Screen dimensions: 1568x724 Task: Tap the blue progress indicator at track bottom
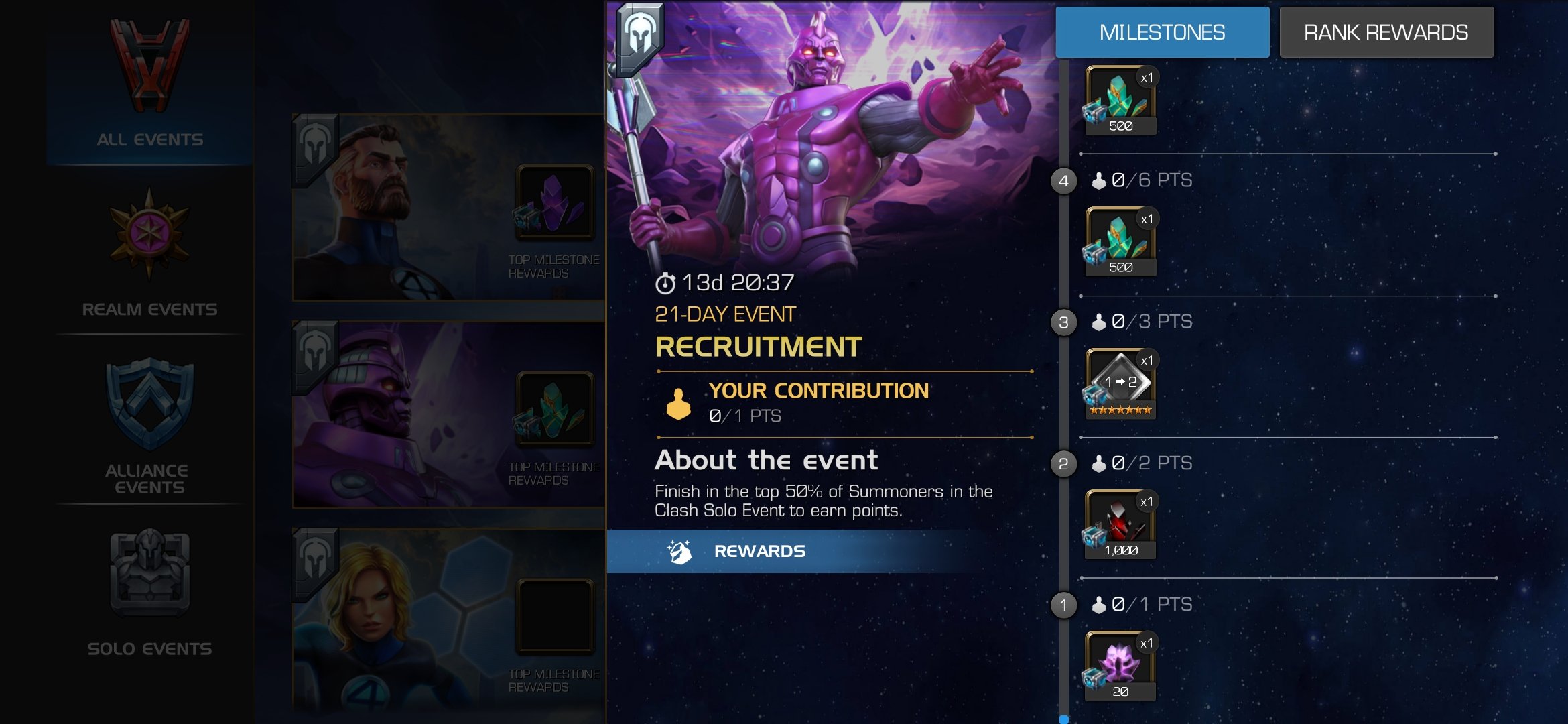[x=1063, y=719]
